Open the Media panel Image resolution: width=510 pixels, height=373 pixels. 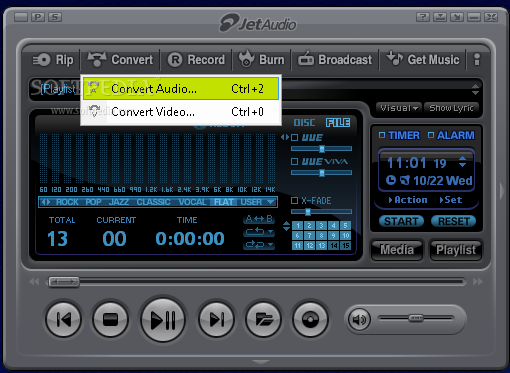click(x=397, y=250)
